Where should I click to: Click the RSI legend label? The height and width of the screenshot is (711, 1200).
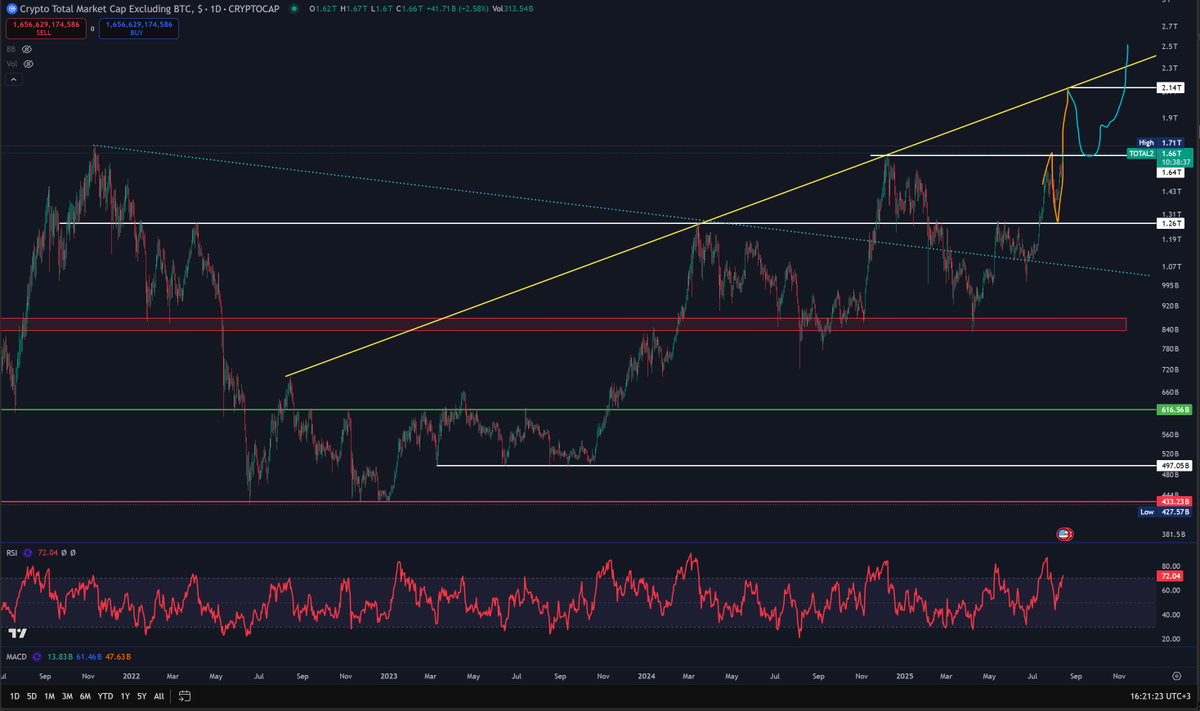pos(12,553)
